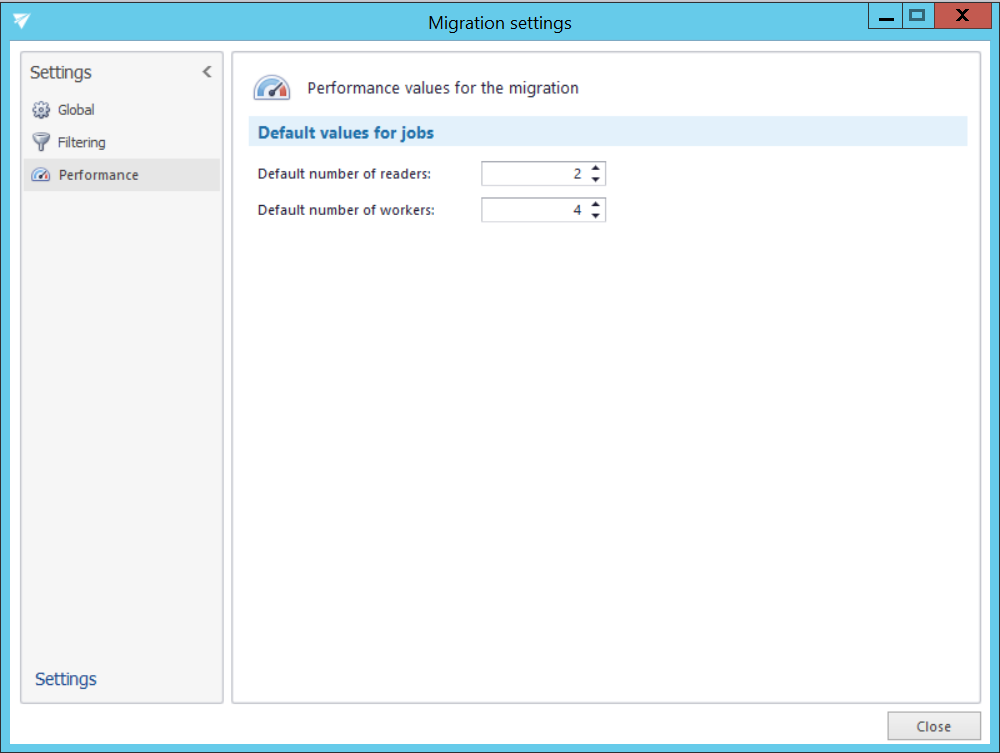Click the Default values for jobs header
This screenshot has height=753, width=1000.
(x=346, y=132)
